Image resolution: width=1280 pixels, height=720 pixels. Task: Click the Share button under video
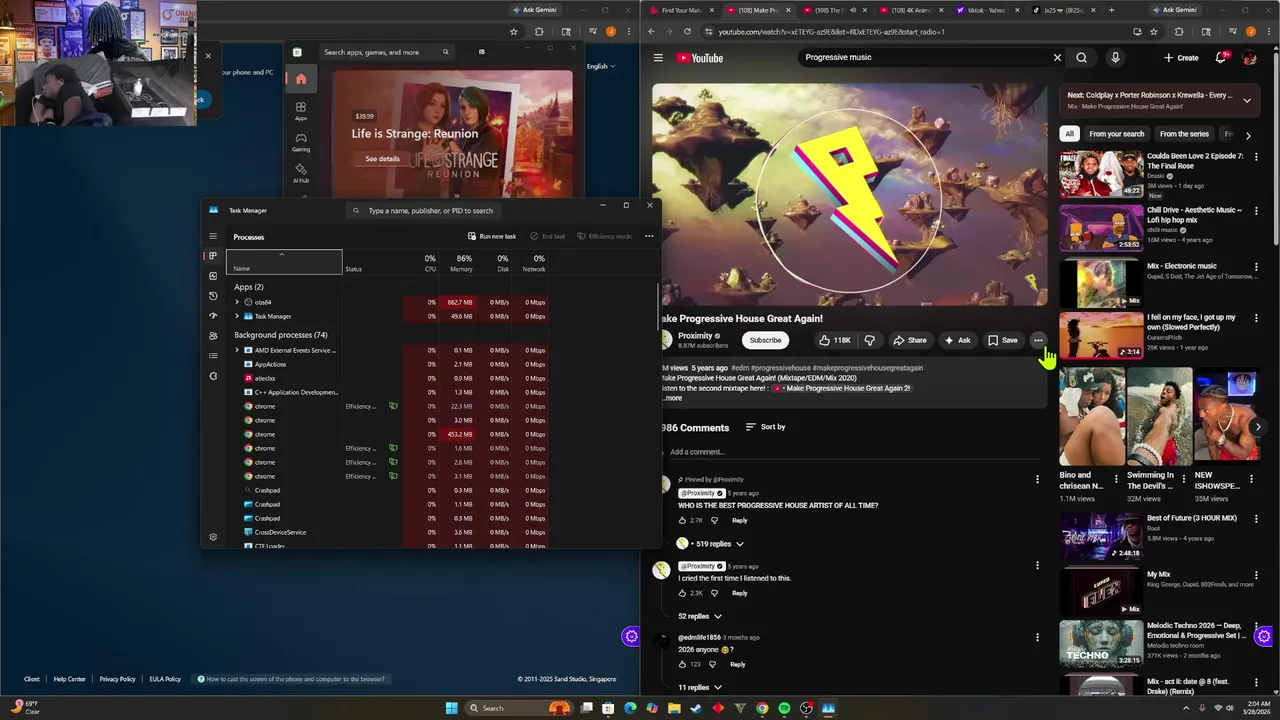tap(910, 340)
